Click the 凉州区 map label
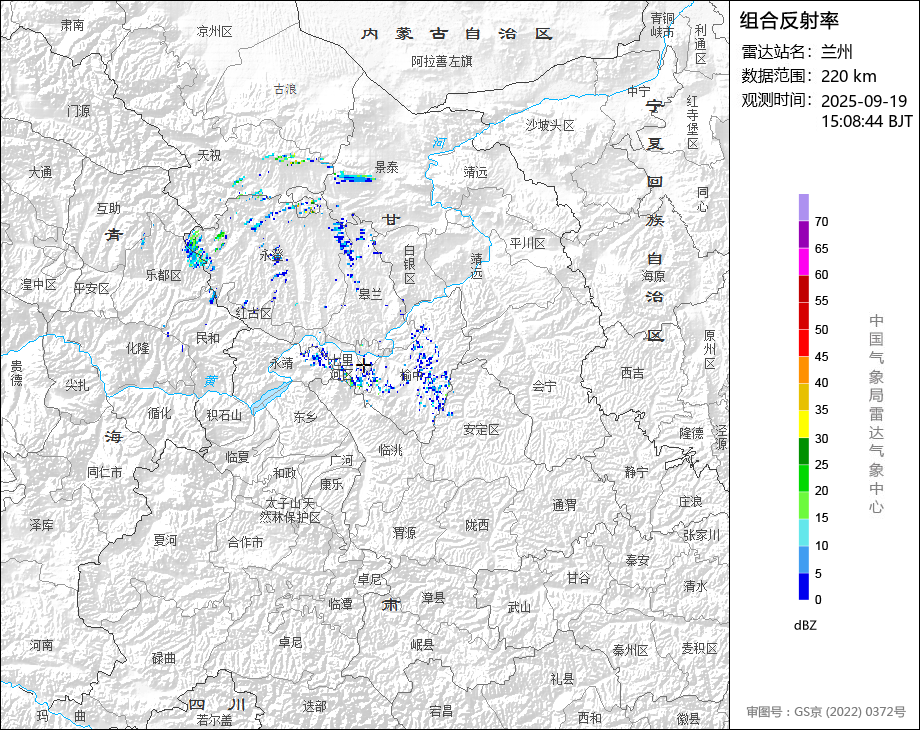Screen dimensions: 920x730 tap(215, 31)
